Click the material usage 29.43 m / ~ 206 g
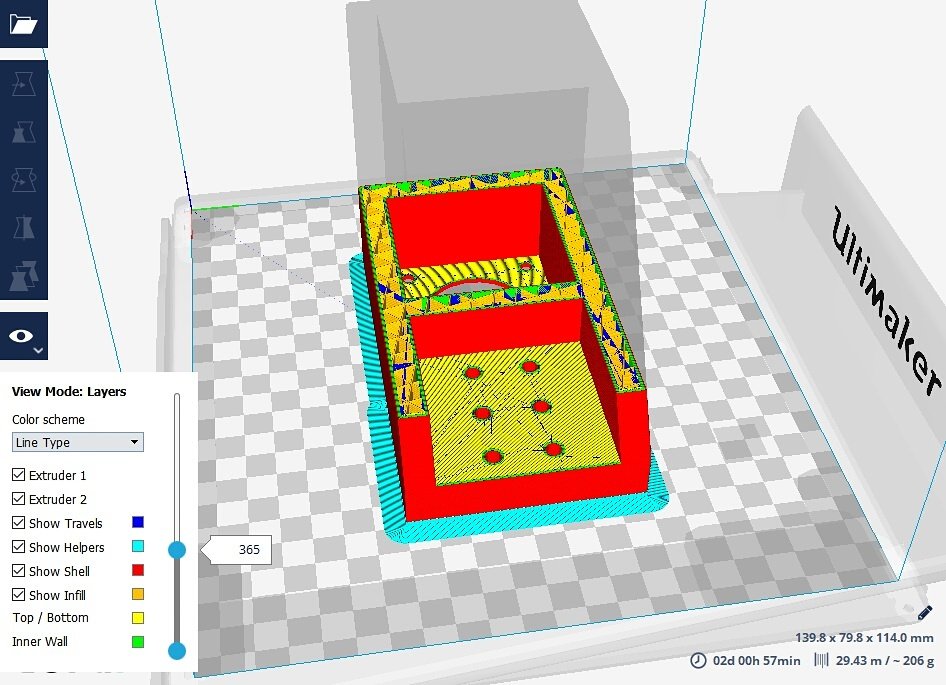 [x=884, y=661]
